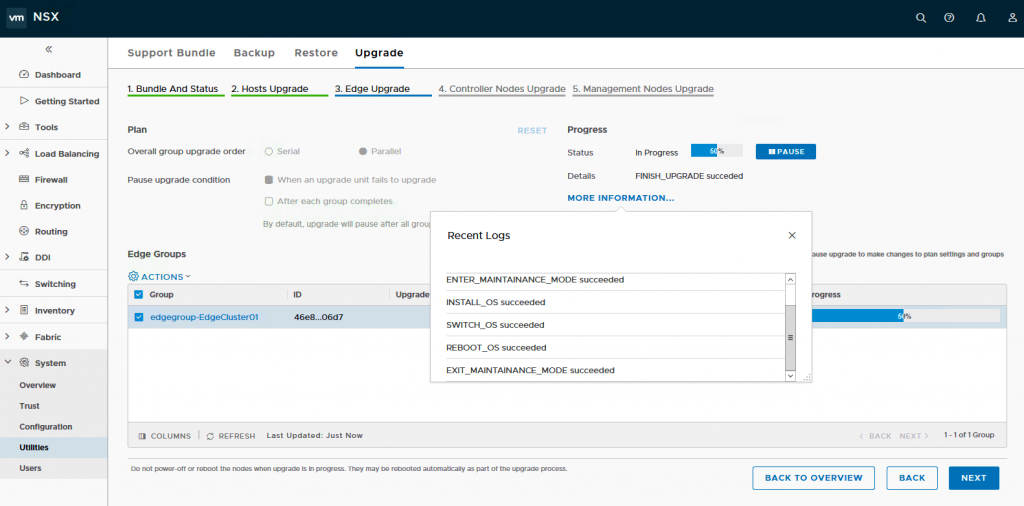Click MORE INFORMATION link
Image resolution: width=1024 pixels, height=506 pixels.
[x=620, y=198]
